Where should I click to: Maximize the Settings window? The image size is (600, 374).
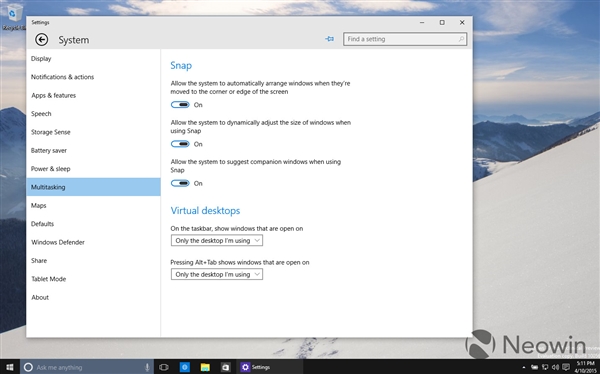click(x=442, y=23)
